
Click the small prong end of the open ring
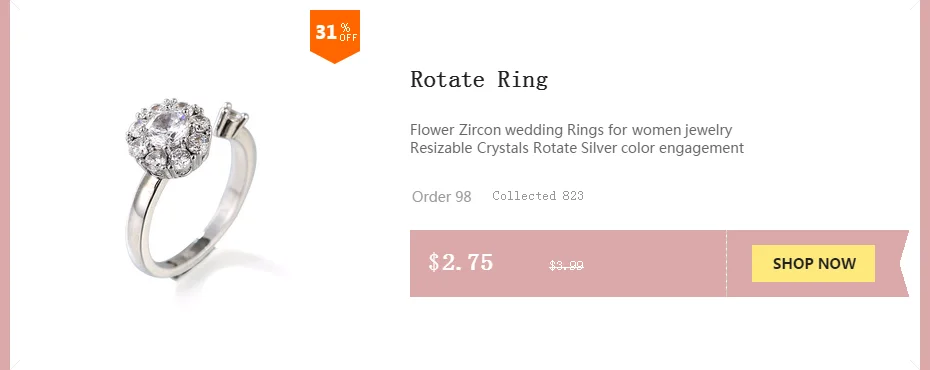click(231, 117)
